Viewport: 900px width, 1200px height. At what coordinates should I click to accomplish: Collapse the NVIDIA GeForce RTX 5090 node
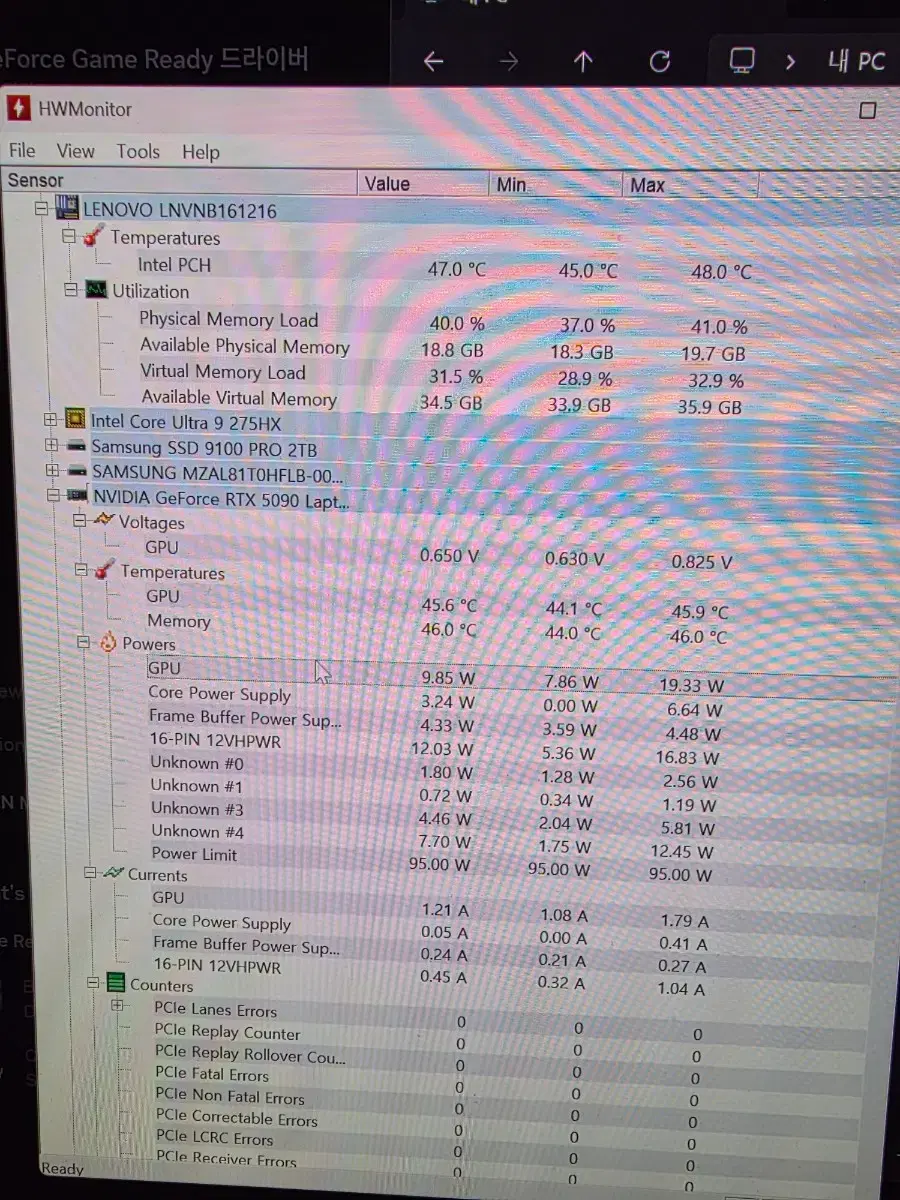(x=53, y=495)
